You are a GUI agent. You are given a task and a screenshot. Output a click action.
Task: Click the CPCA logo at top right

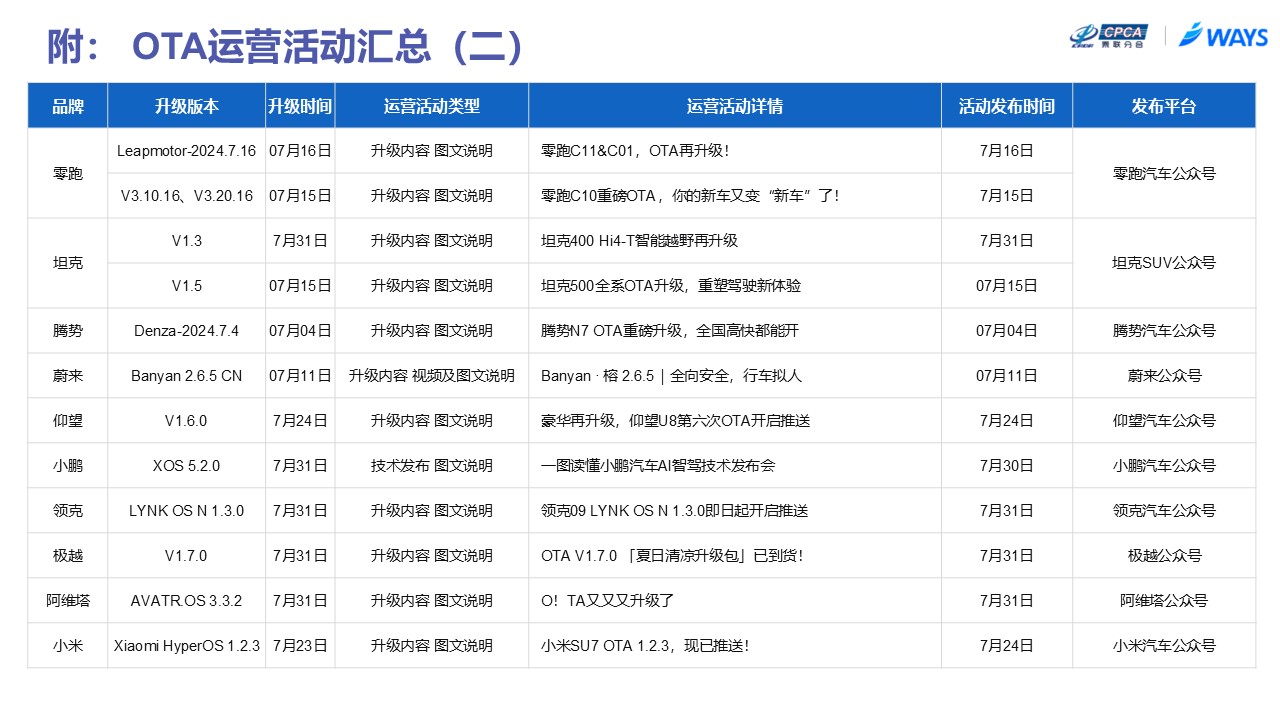(1108, 36)
